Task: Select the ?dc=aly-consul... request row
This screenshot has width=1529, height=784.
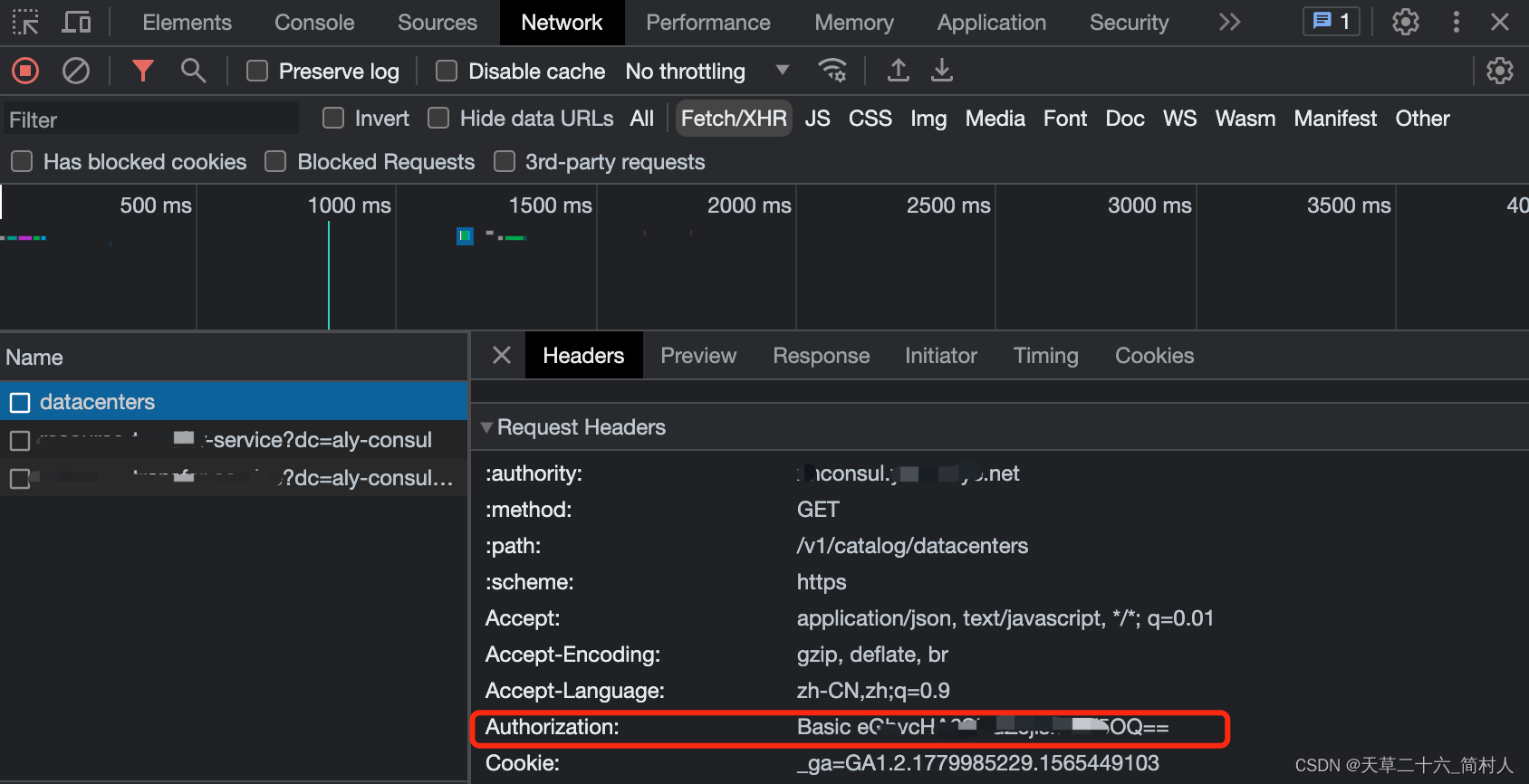Action: tap(234, 478)
